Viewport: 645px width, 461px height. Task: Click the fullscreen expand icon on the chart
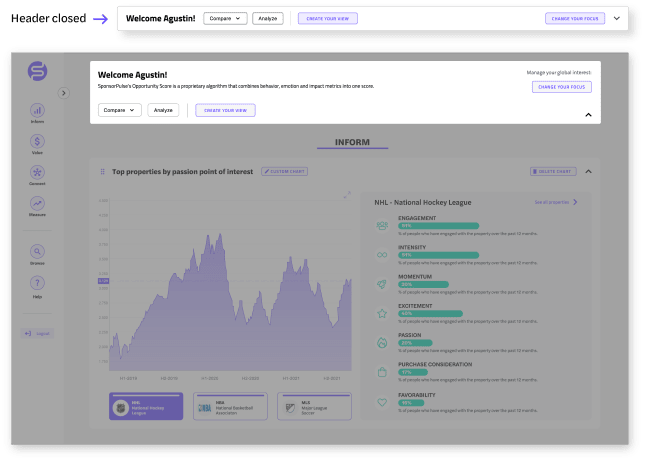347,194
